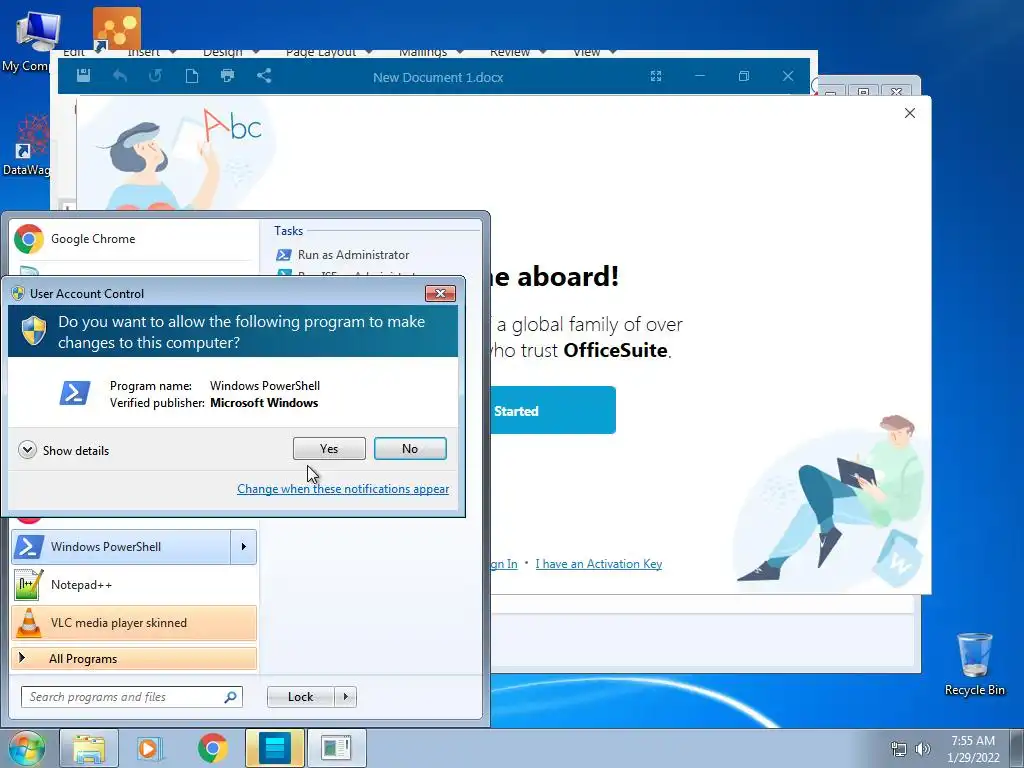Click the Redo icon in OfficeSuite toolbar
Image resolution: width=1024 pixels, height=768 pixels.
[x=155, y=76]
